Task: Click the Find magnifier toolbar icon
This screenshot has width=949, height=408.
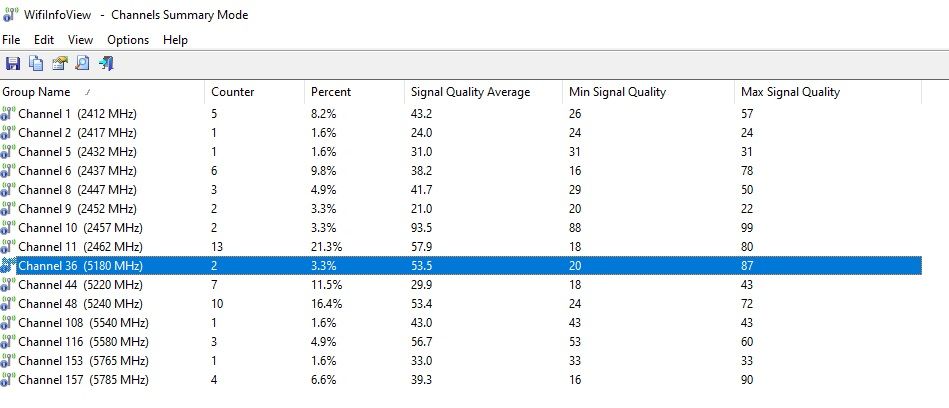Action: coord(82,64)
